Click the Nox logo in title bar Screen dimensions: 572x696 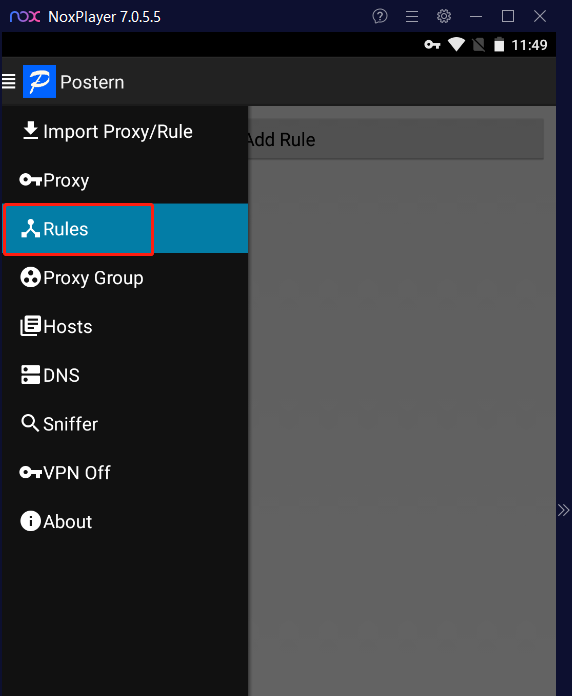pyautogui.click(x=25, y=16)
